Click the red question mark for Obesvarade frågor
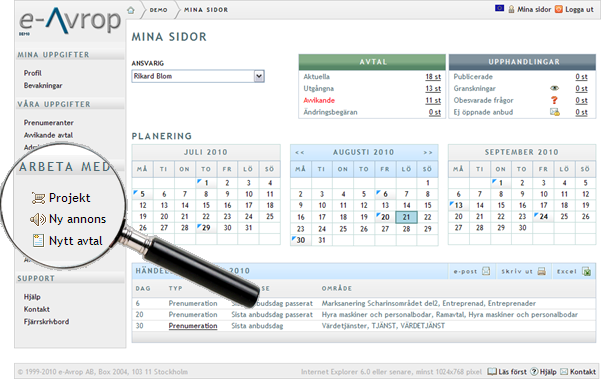 554,100
